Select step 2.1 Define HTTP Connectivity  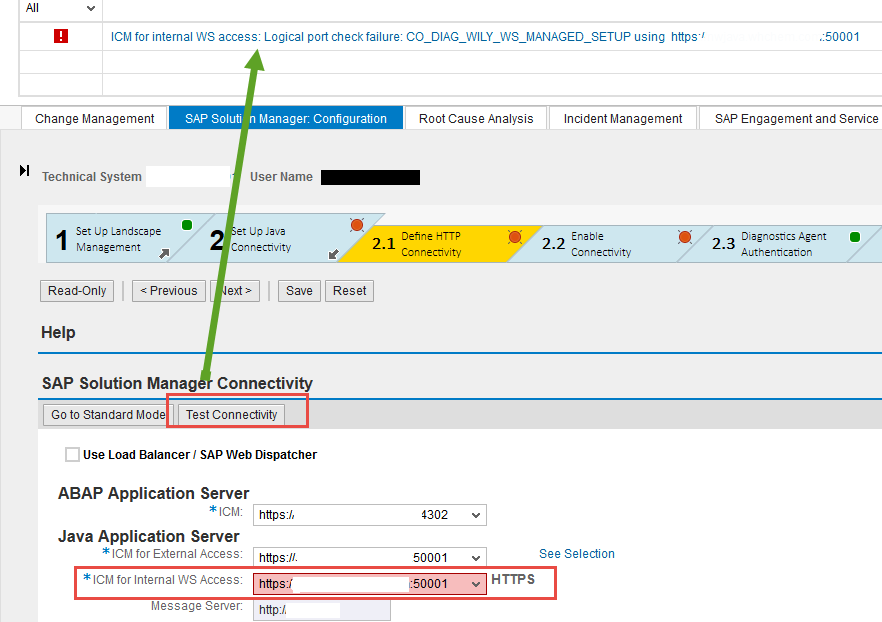[x=439, y=244]
